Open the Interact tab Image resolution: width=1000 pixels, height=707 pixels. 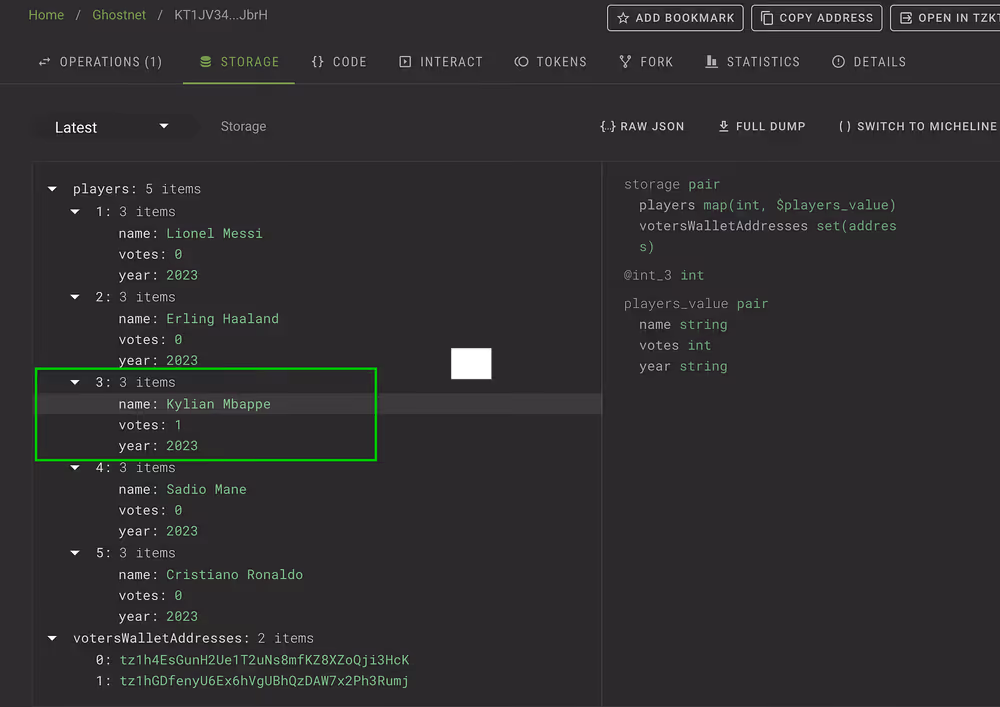click(x=441, y=62)
